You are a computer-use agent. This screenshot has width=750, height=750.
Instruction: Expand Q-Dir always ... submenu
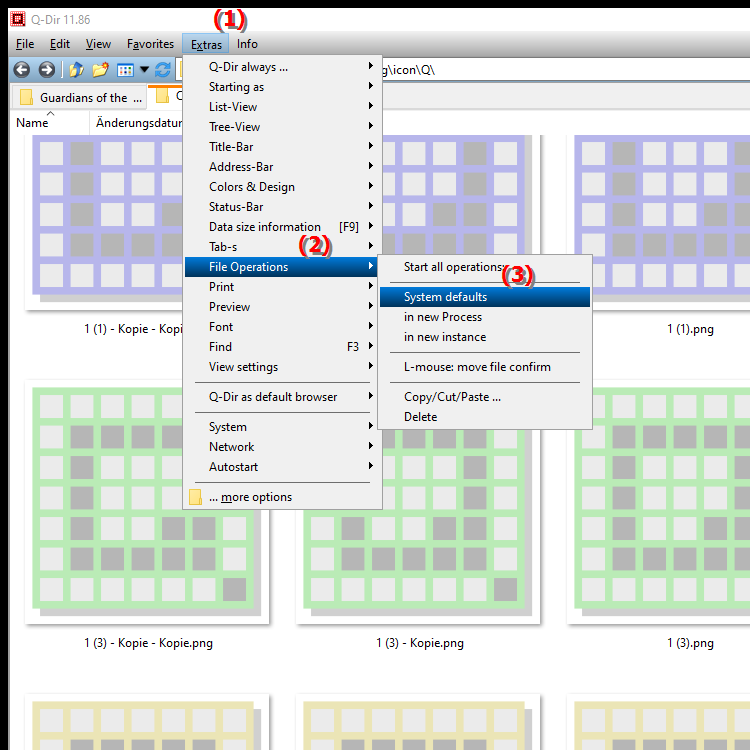[x=282, y=67]
